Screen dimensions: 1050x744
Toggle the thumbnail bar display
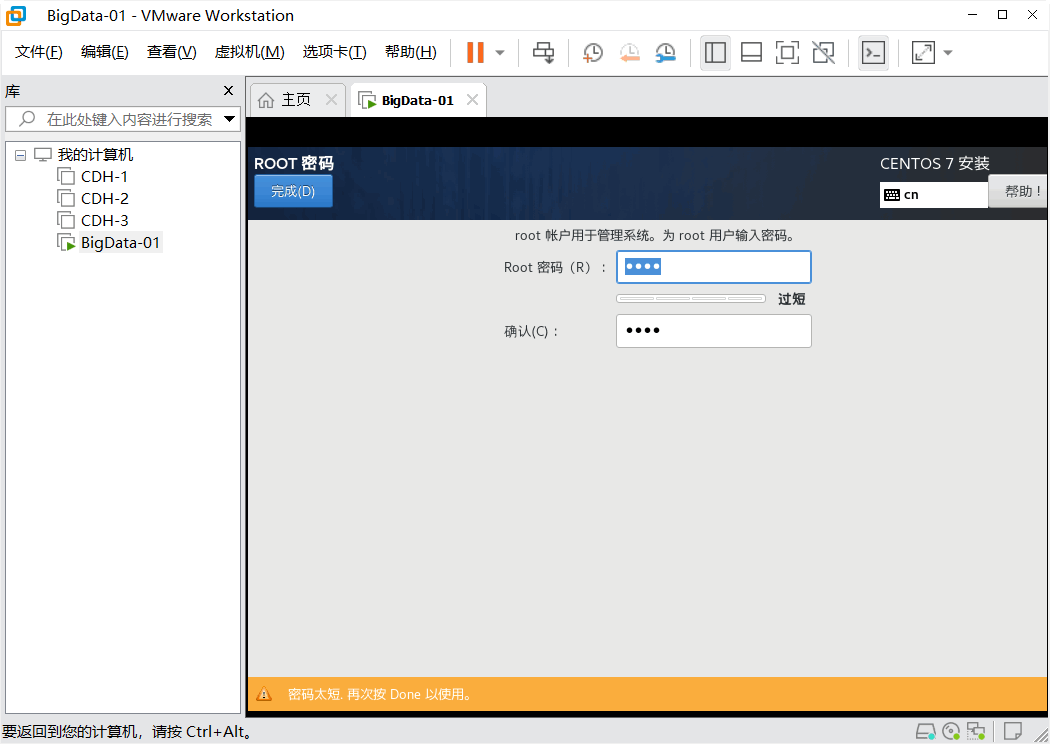pyautogui.click(x=751, y=52)
